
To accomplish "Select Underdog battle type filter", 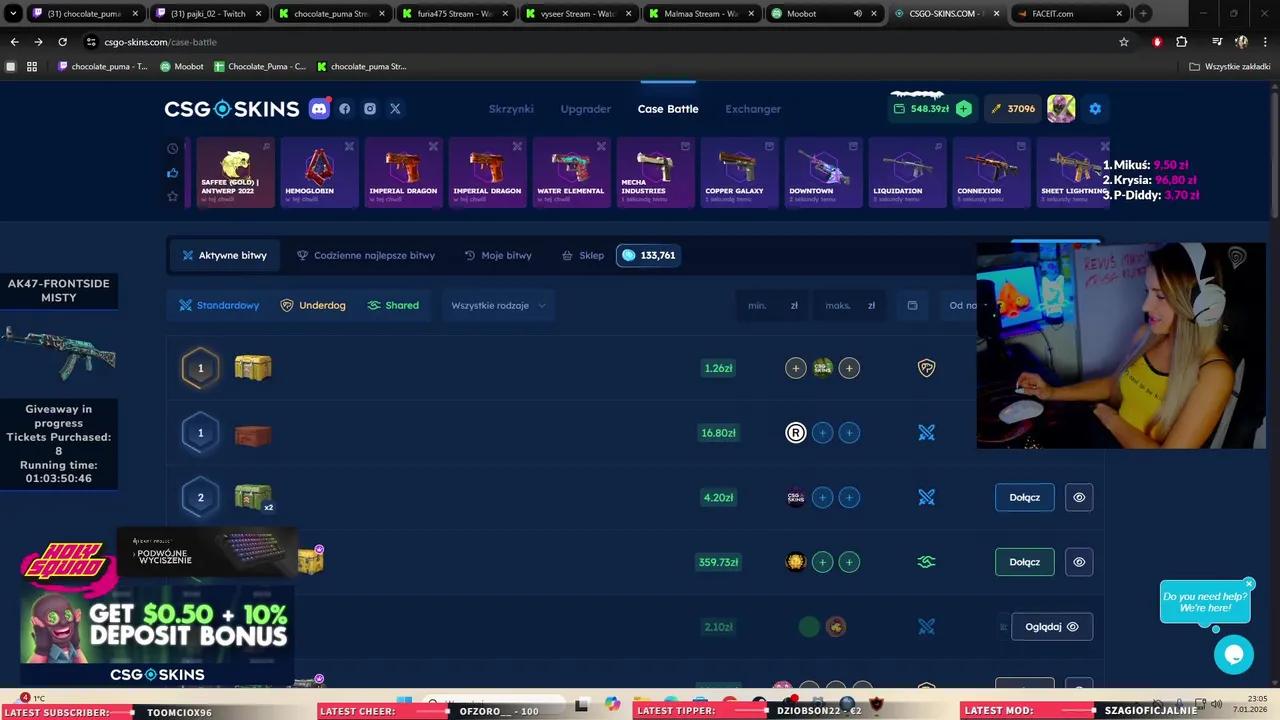I will [x=313, y=305].
